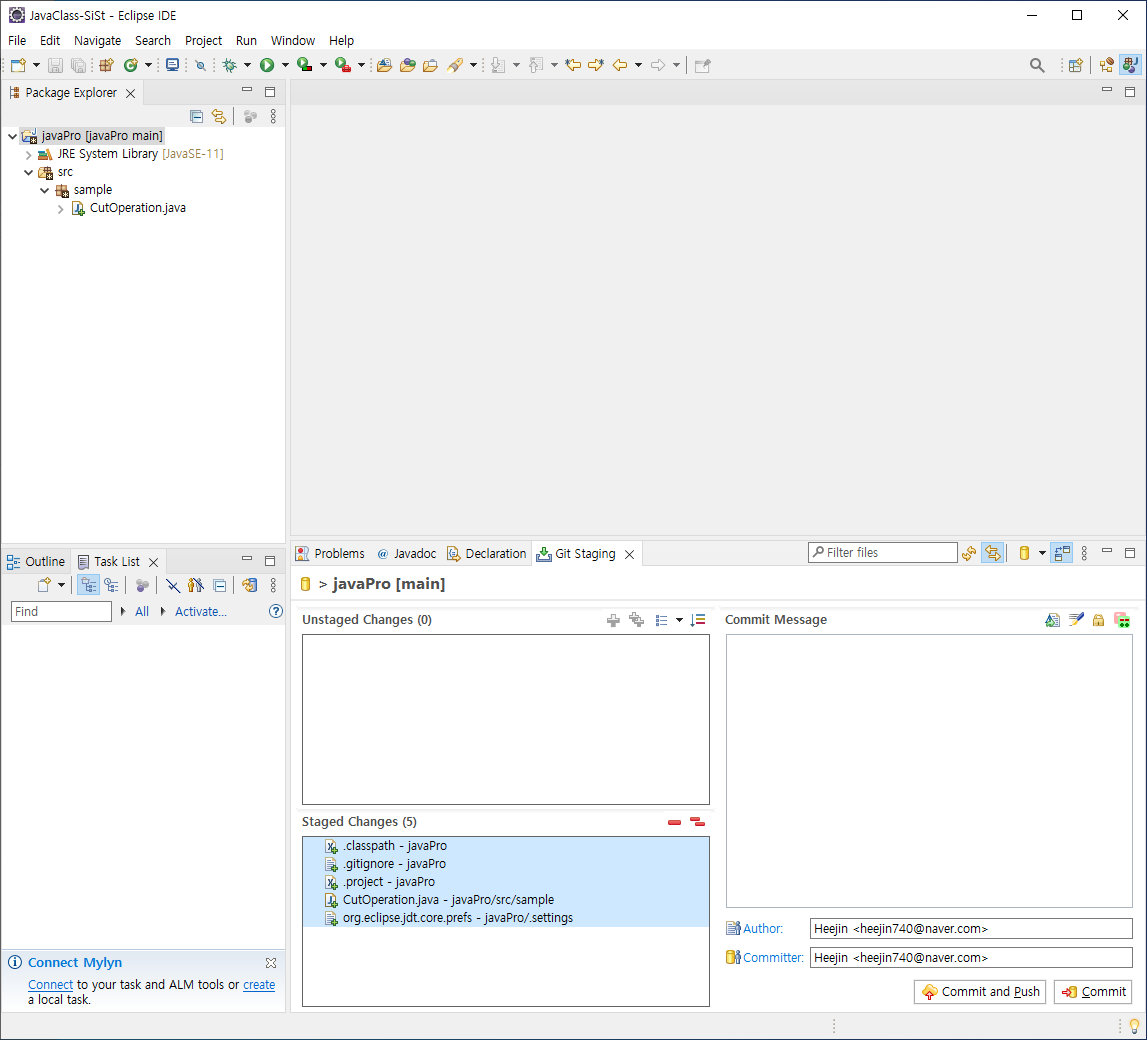The width and height of the screenshot is (1147, 1040).
Task: Expand CutOperation.java in Package Explorer
Action: coord(61,208)
